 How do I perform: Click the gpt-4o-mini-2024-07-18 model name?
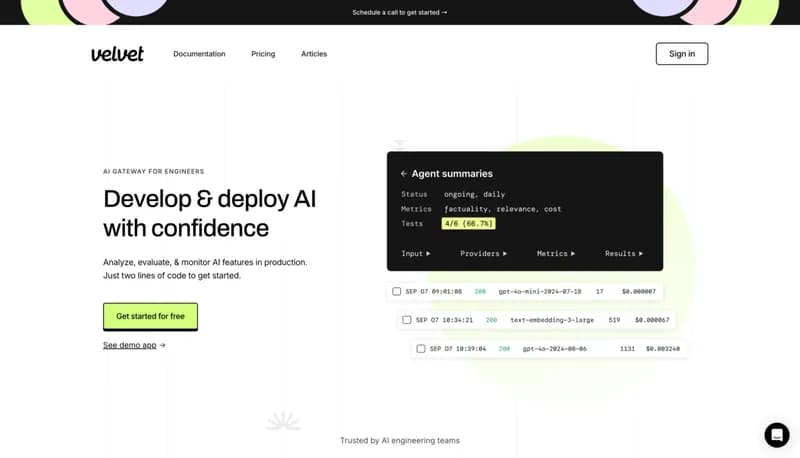540,291
